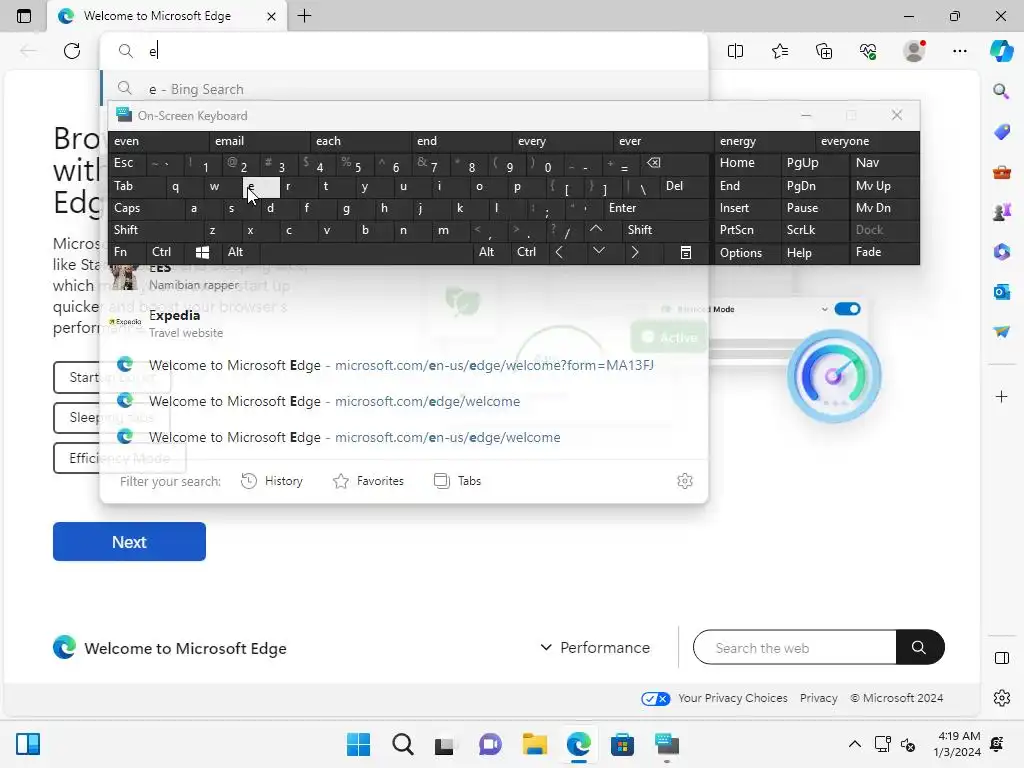
Task: Click the Task View icon in taskbar
Action: (x=445, y=744)
